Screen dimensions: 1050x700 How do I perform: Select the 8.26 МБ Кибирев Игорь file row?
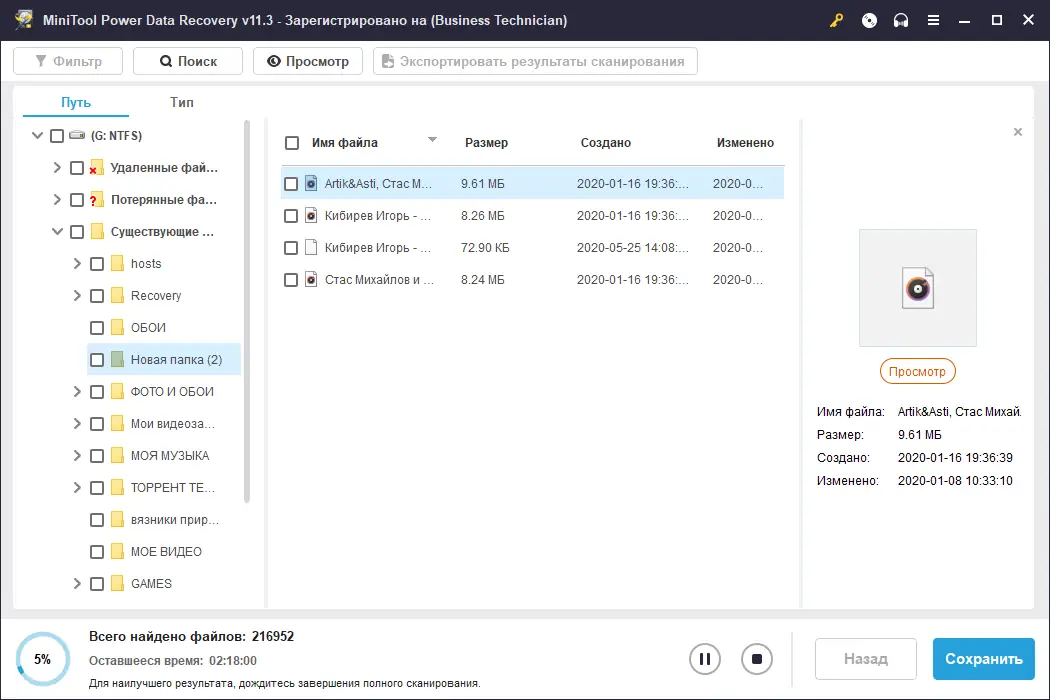[532, 216]
